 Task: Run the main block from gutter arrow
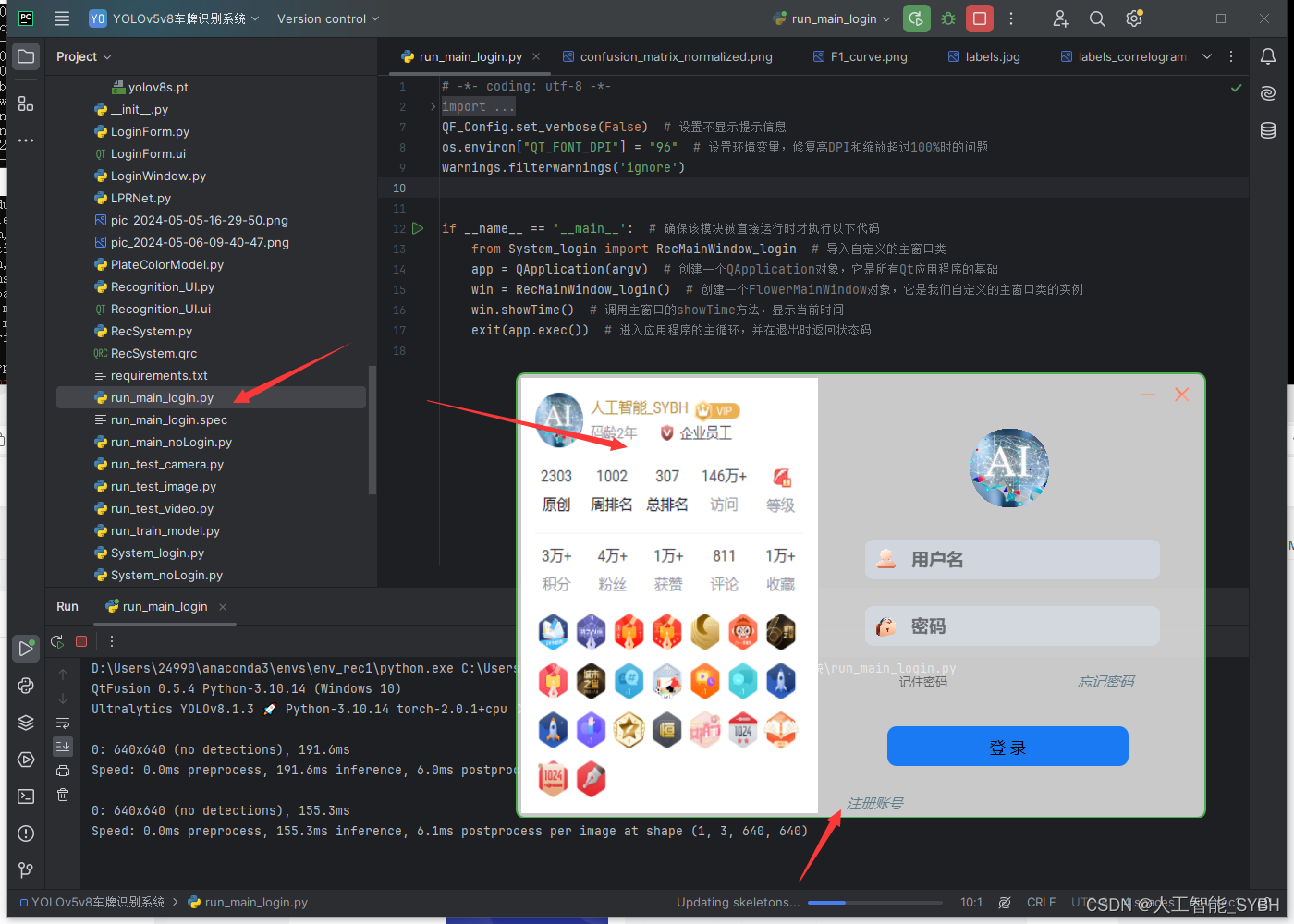(418, 228)
